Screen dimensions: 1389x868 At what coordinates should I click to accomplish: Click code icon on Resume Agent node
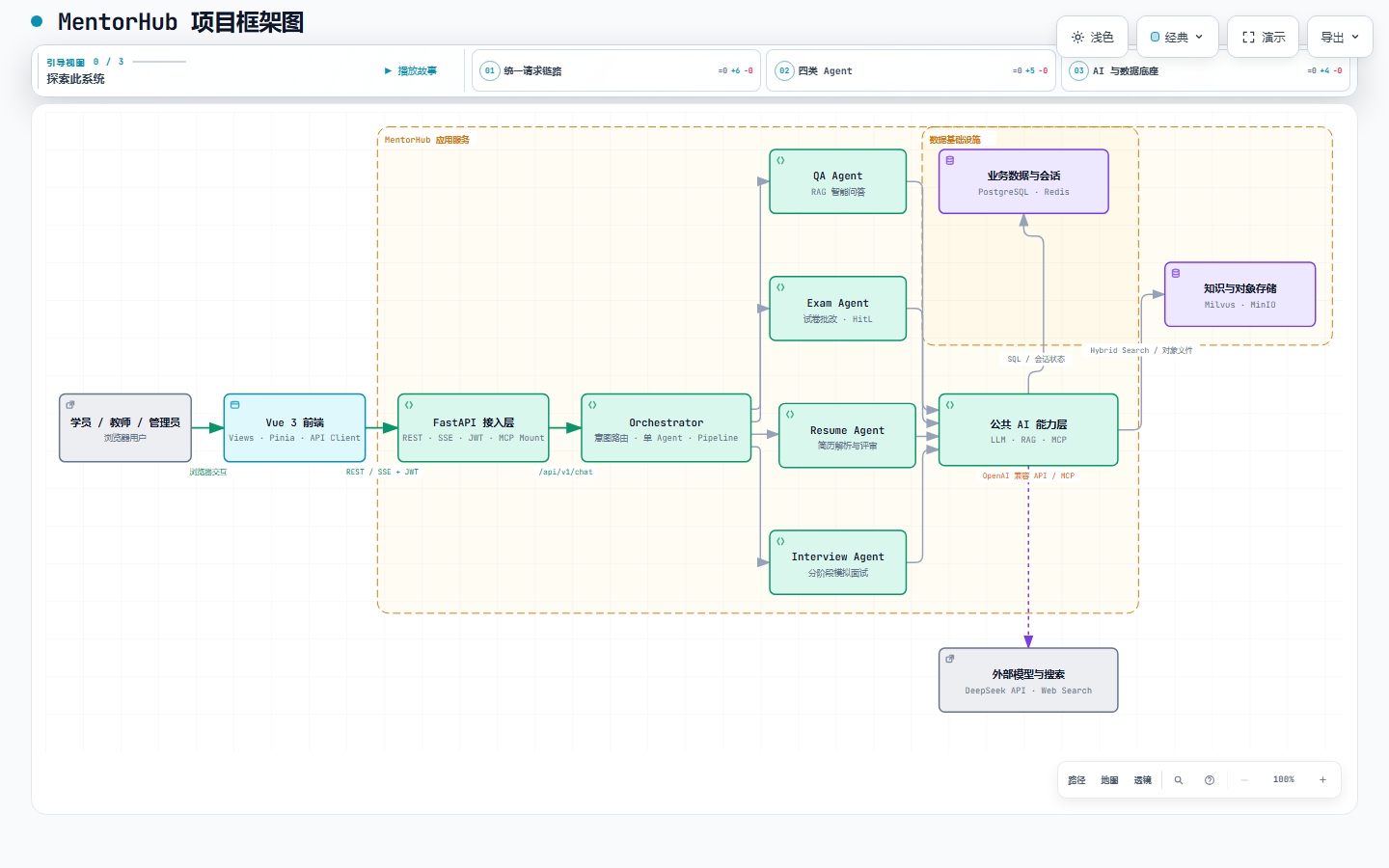click(790, 415)
